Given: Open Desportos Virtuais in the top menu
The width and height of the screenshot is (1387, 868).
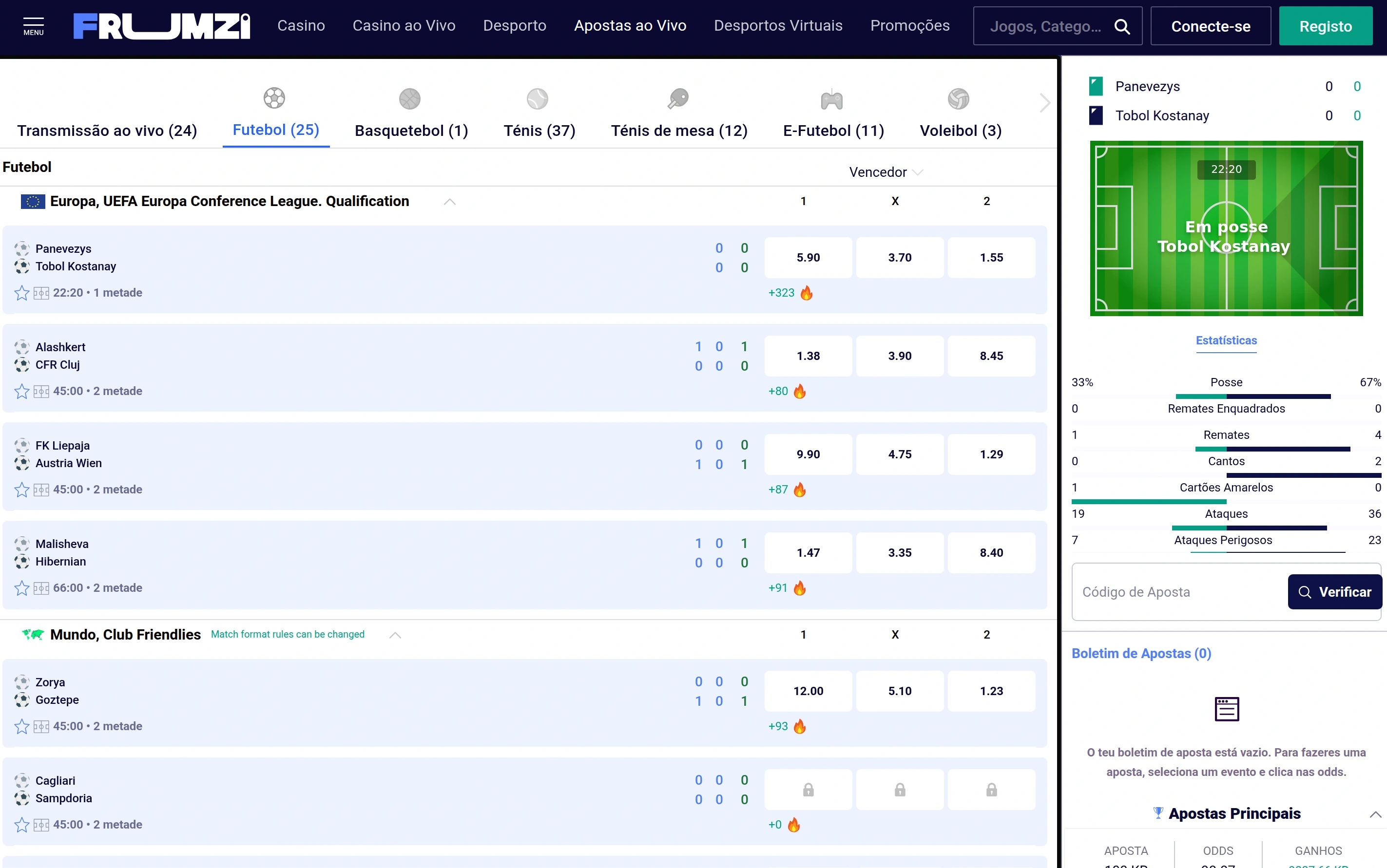Looking at the screenshot, I should click(778, 26).
